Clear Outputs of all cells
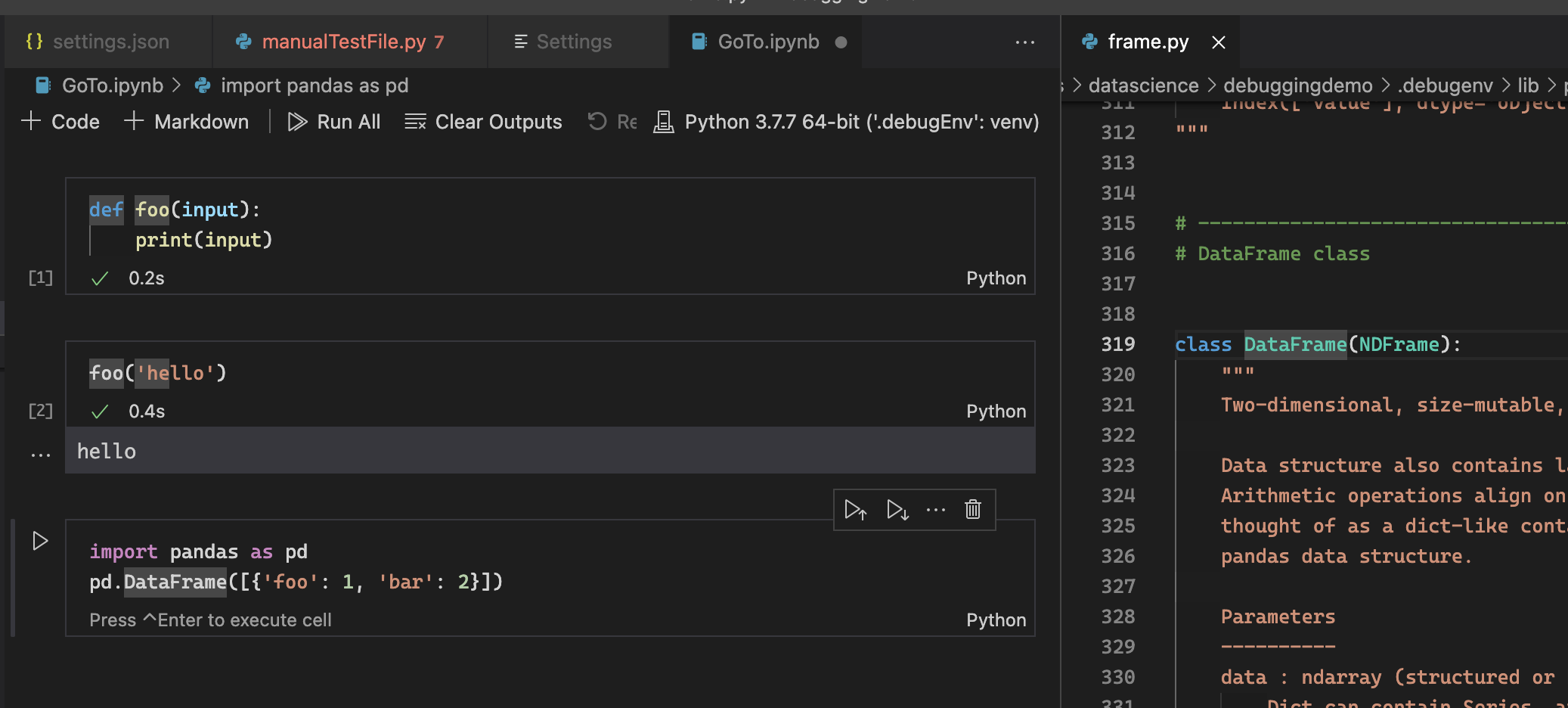 pyautogui.click(x=484, y=122)
